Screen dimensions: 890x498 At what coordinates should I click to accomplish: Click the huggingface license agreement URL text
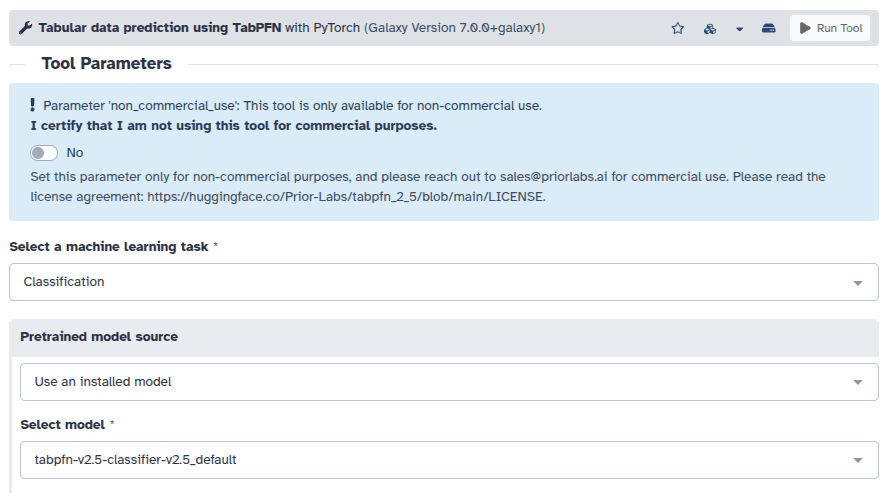pyautogui.click(x=345, y=196)
